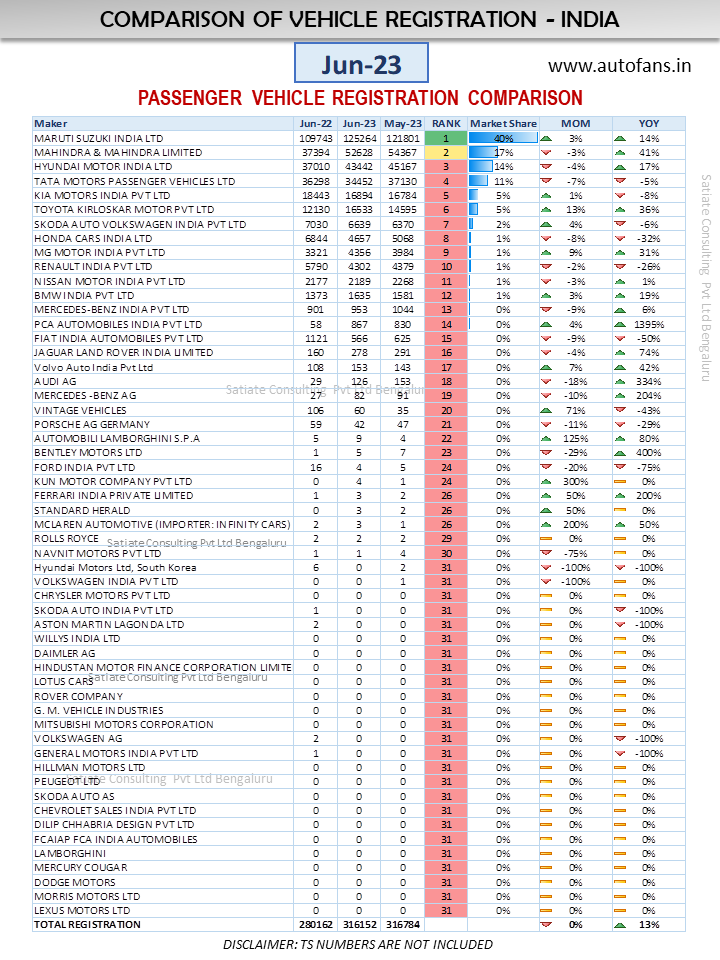Select MITSUBISHI MOTORS CORPORATION name
This screenshot has height=960, width=720.
124,724
